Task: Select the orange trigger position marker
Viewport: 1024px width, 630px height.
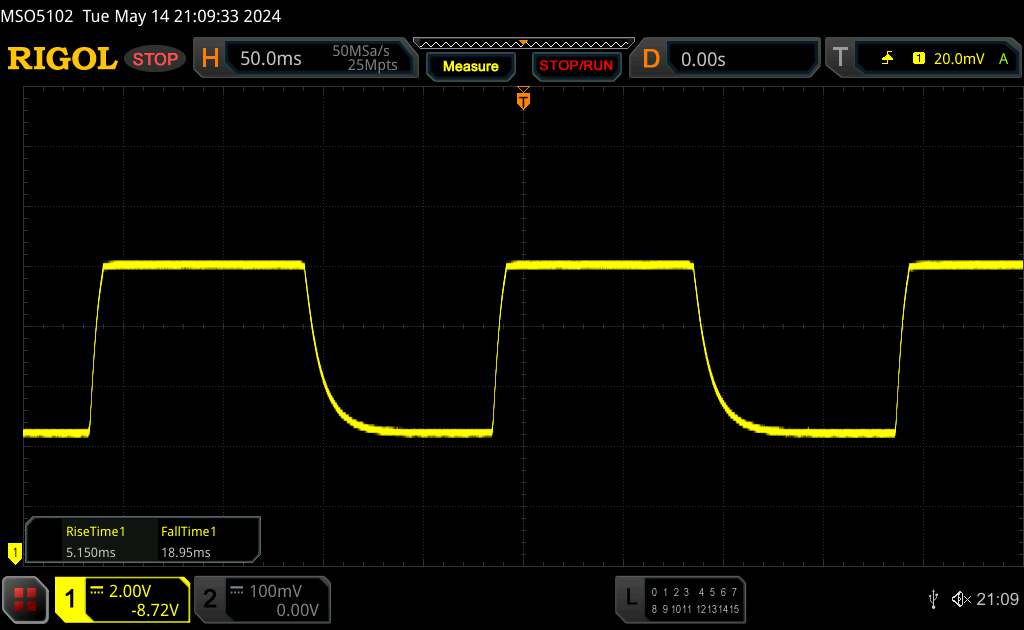Action: click(523, 99)
